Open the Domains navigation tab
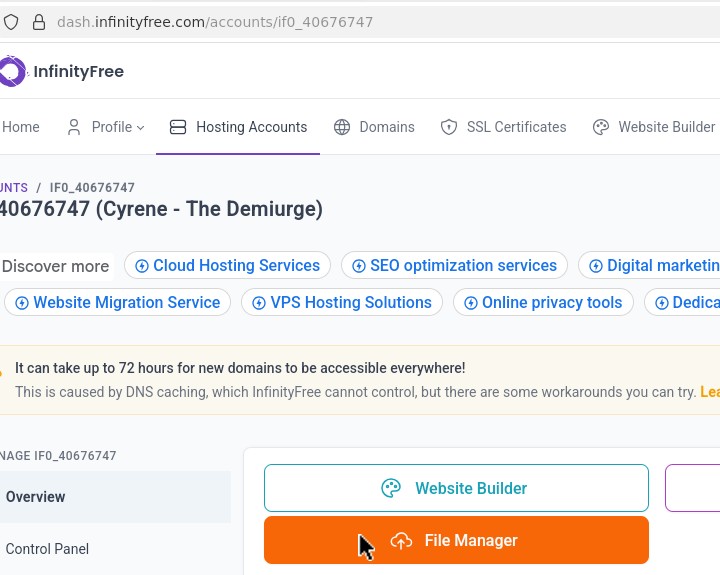720x575 pixels. click(x=386, y=127)
